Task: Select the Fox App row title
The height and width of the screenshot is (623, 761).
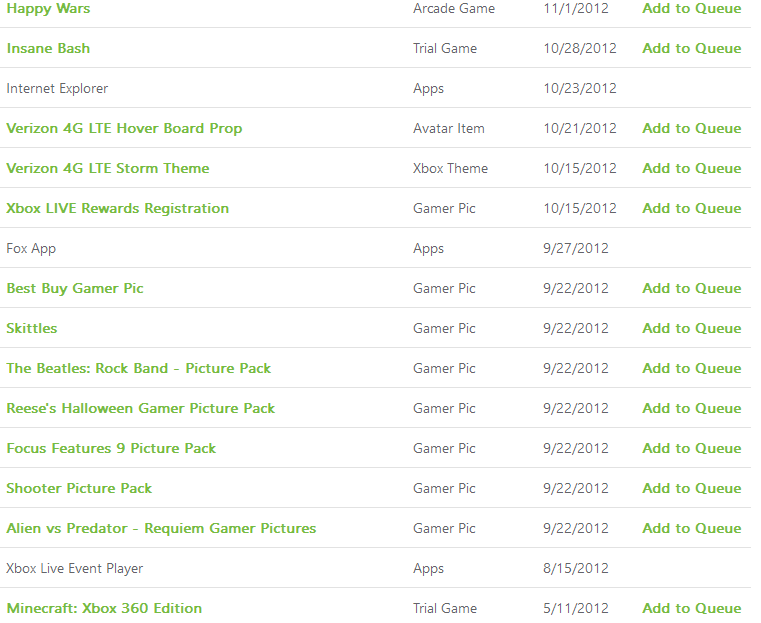Action: 31,249
